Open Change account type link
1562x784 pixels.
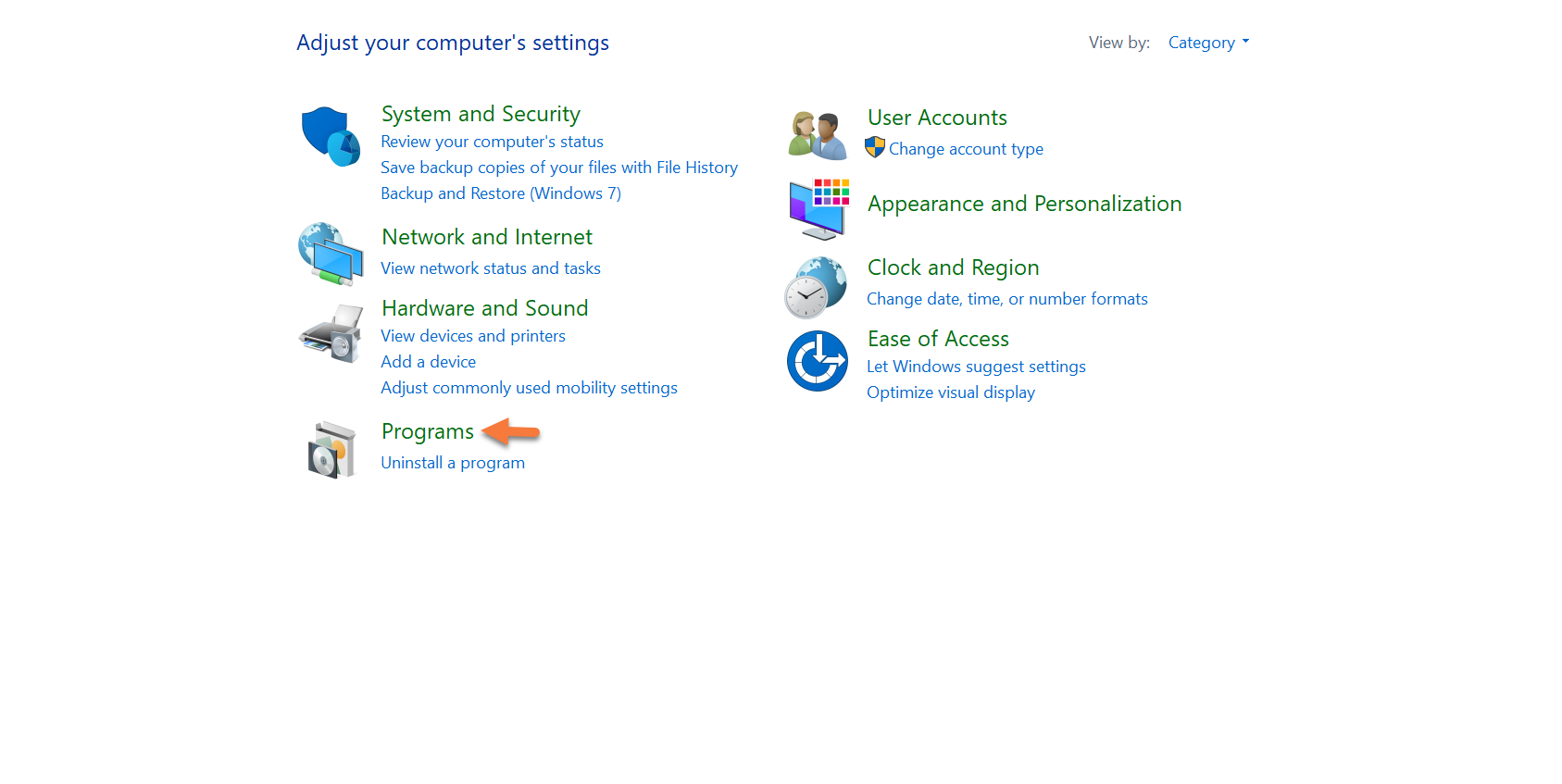point(966,149)
